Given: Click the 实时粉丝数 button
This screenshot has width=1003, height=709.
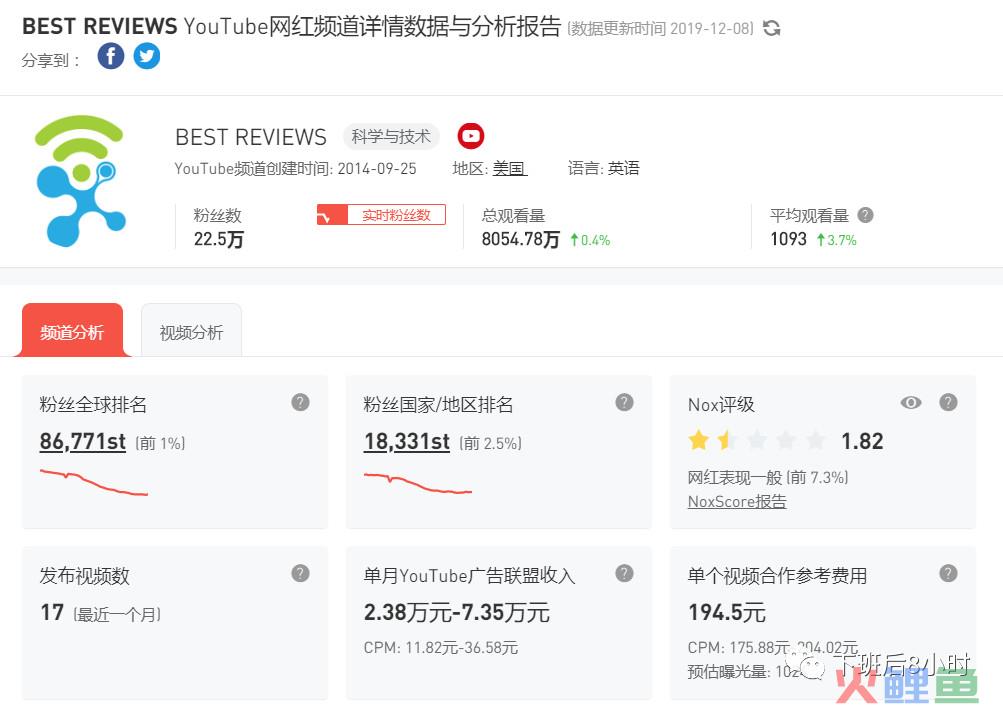Looking at the screenshot, I should pyautogui.click(x=381, y=215).
